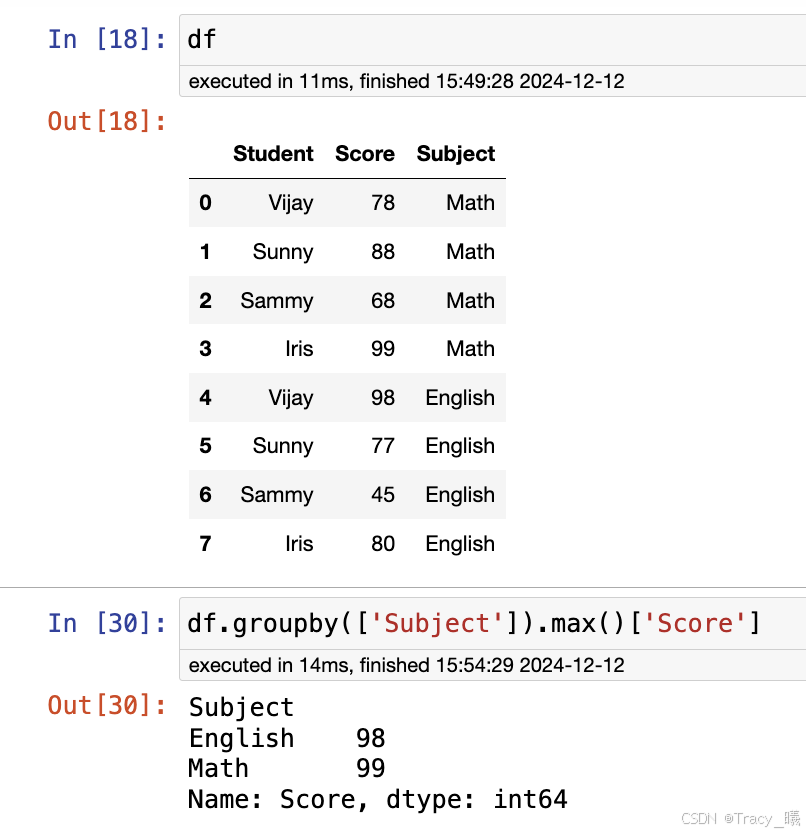Click index label 2 in the table
The image size is (806, 834).
pyautogui.click(x=205, y=301)
